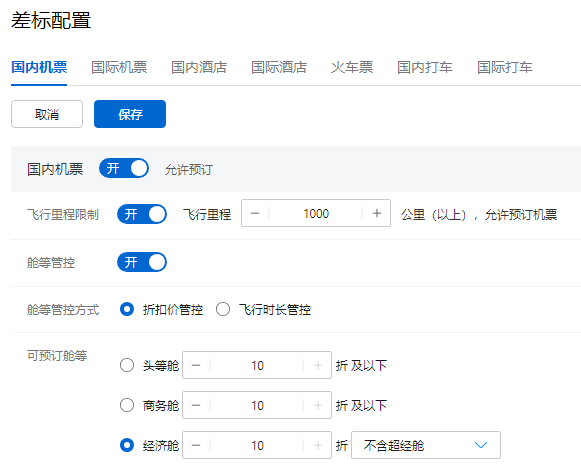Switch to the 国际机票 tab
Image resolution: width=581 pixels, height=473 pixels.
pos(119,67)
